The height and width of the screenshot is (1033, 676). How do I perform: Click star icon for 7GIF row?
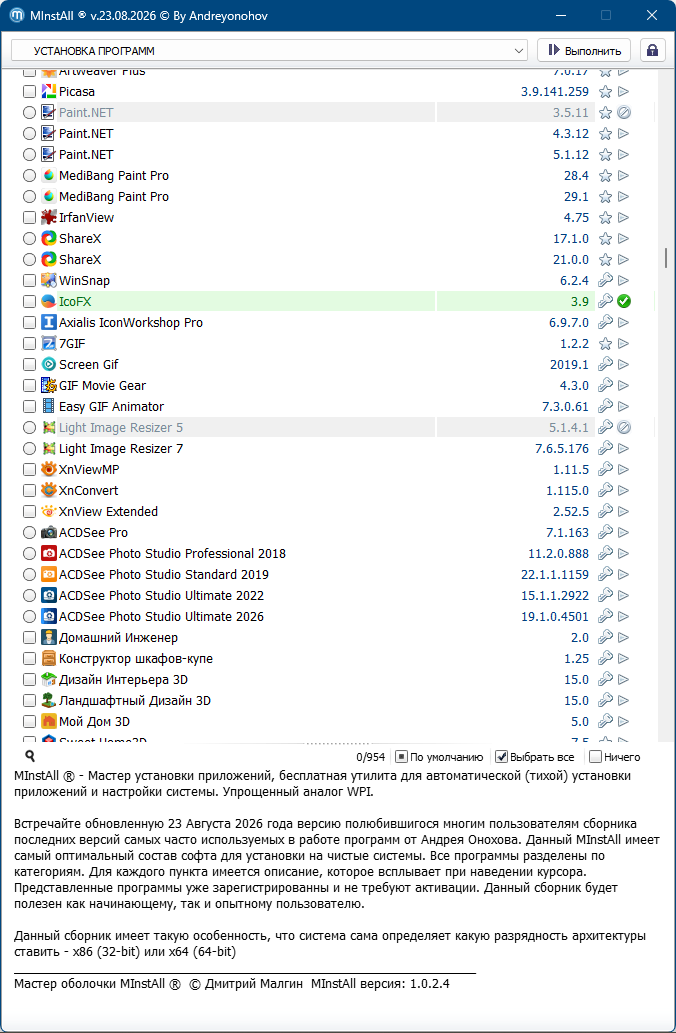(x=605, y=344)
